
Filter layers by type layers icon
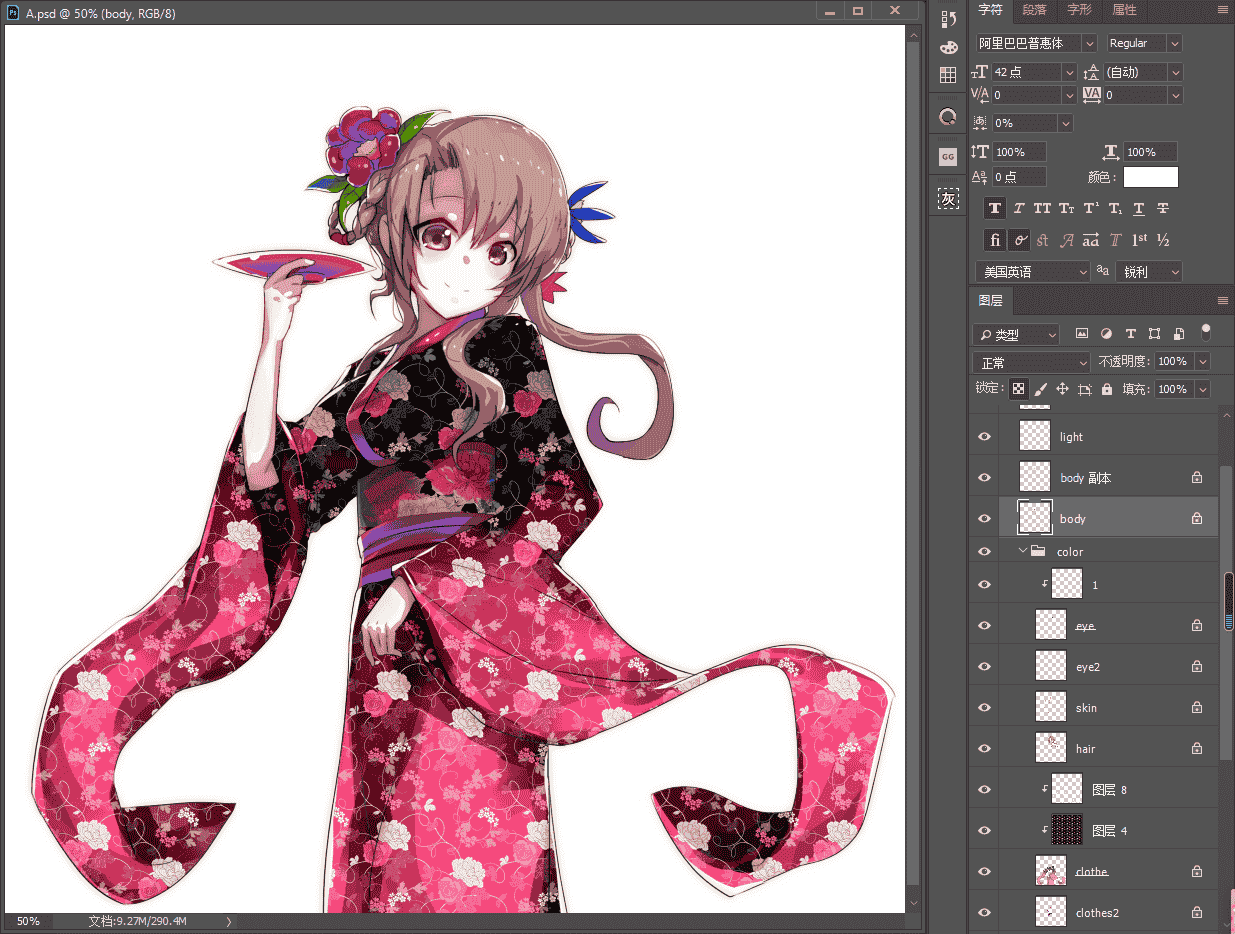[1130, 334]
